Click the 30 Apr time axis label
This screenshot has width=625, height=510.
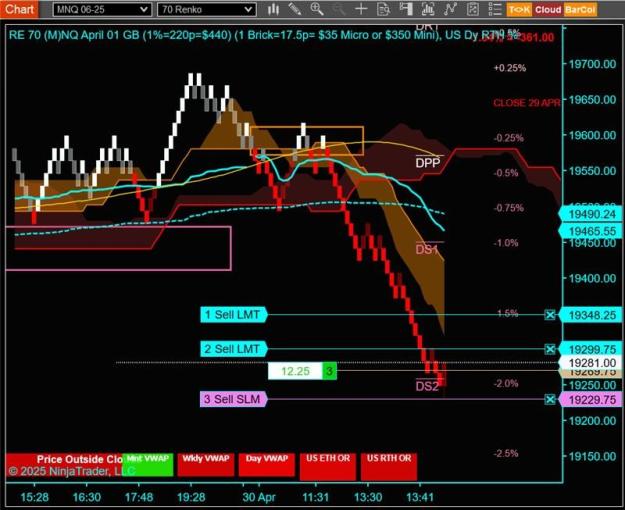pos(259,497)
